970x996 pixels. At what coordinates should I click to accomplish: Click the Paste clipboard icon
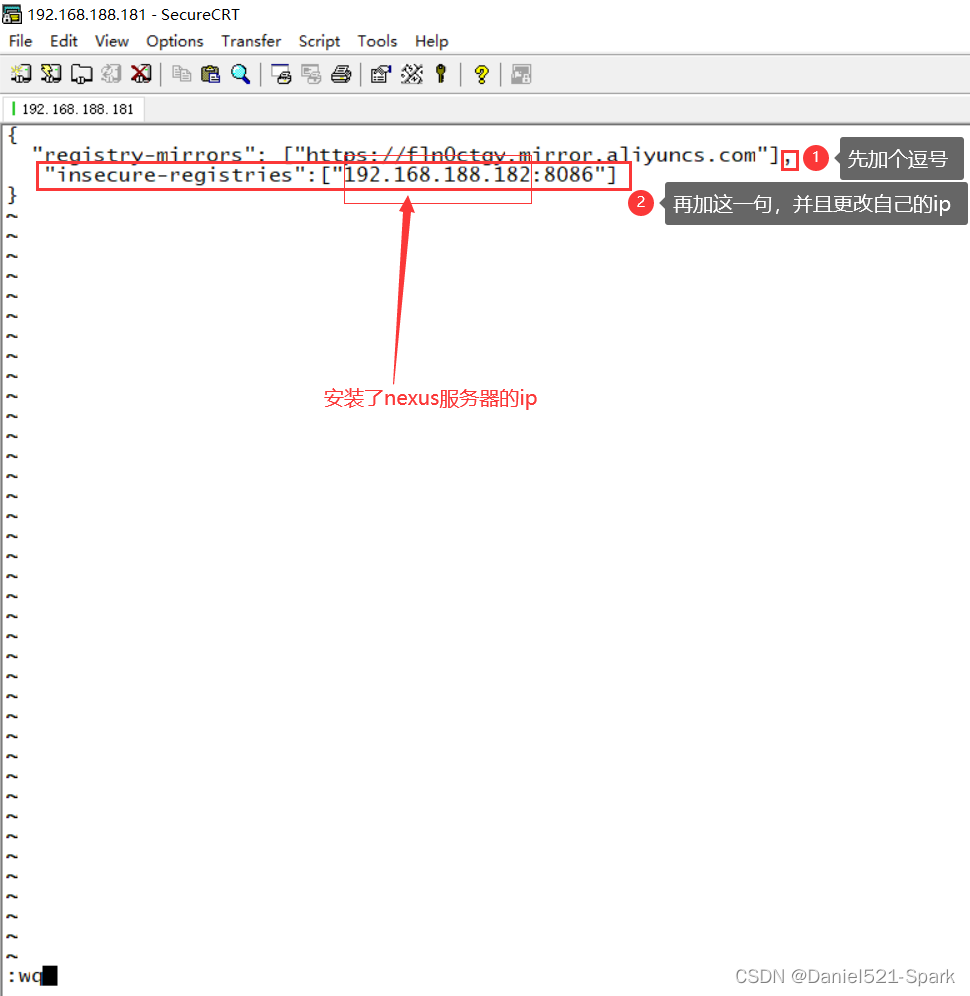210,74
